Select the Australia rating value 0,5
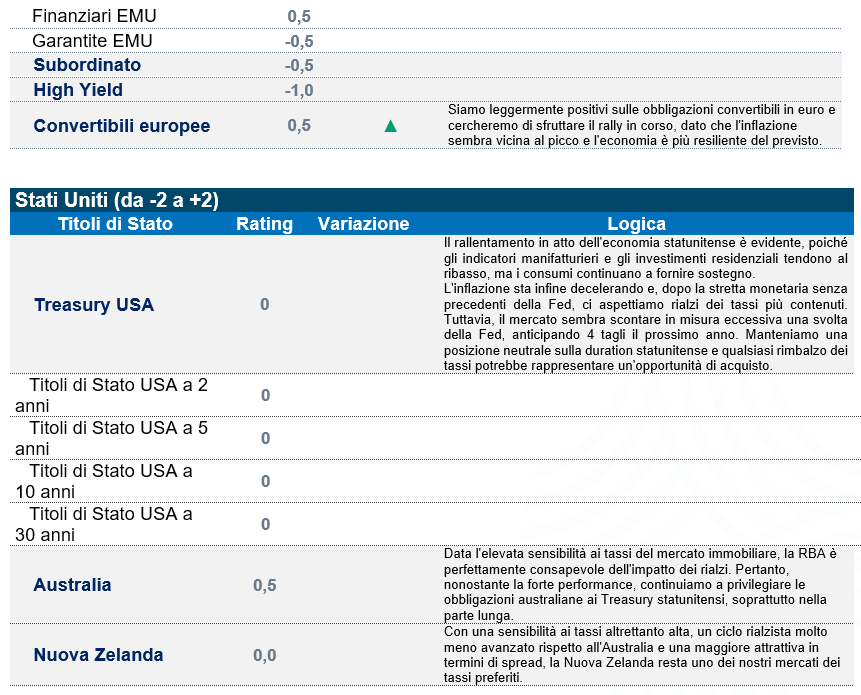The height and width of the screenshot is (695, 861). tap(264, 585)
